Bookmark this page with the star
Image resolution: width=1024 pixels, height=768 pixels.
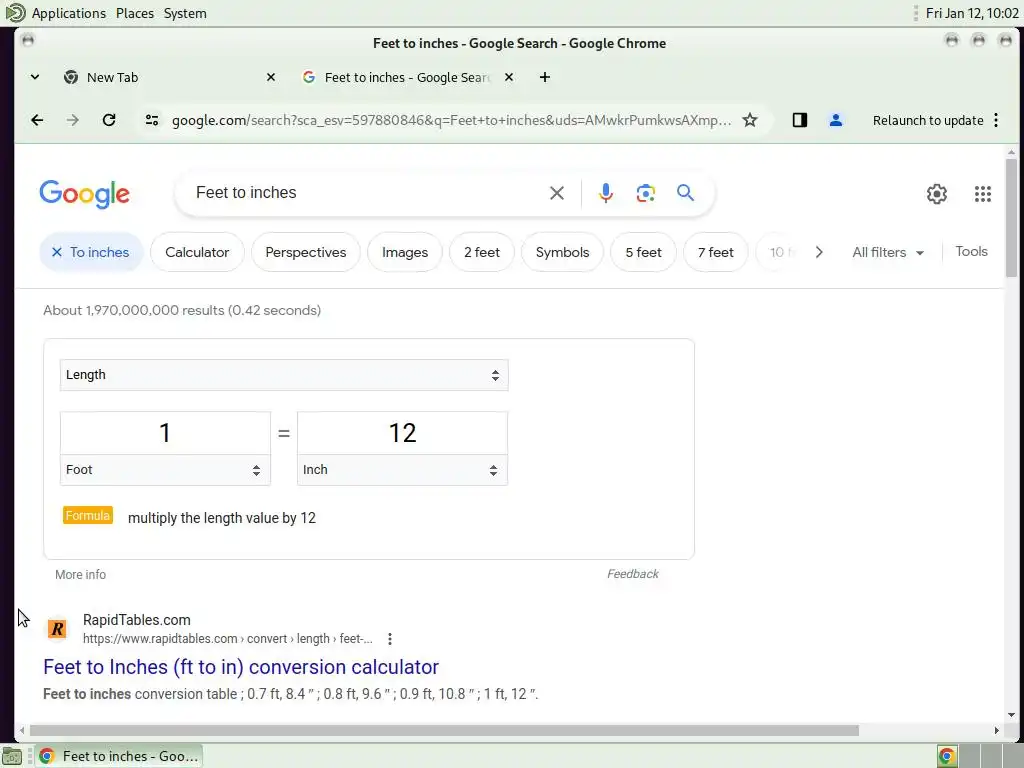[750, 120]
